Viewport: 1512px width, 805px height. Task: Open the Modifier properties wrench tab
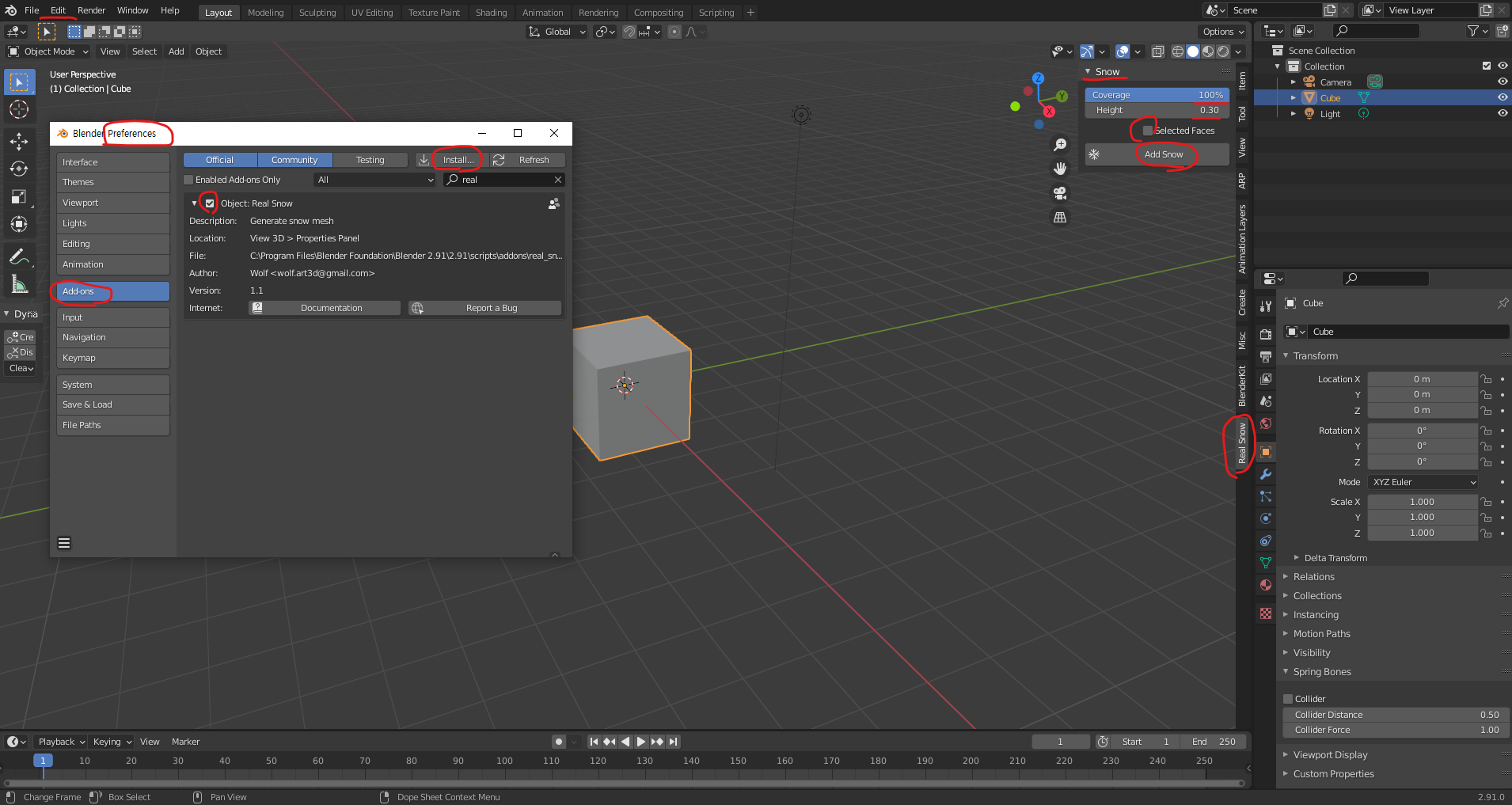[x=1266, y=474]
